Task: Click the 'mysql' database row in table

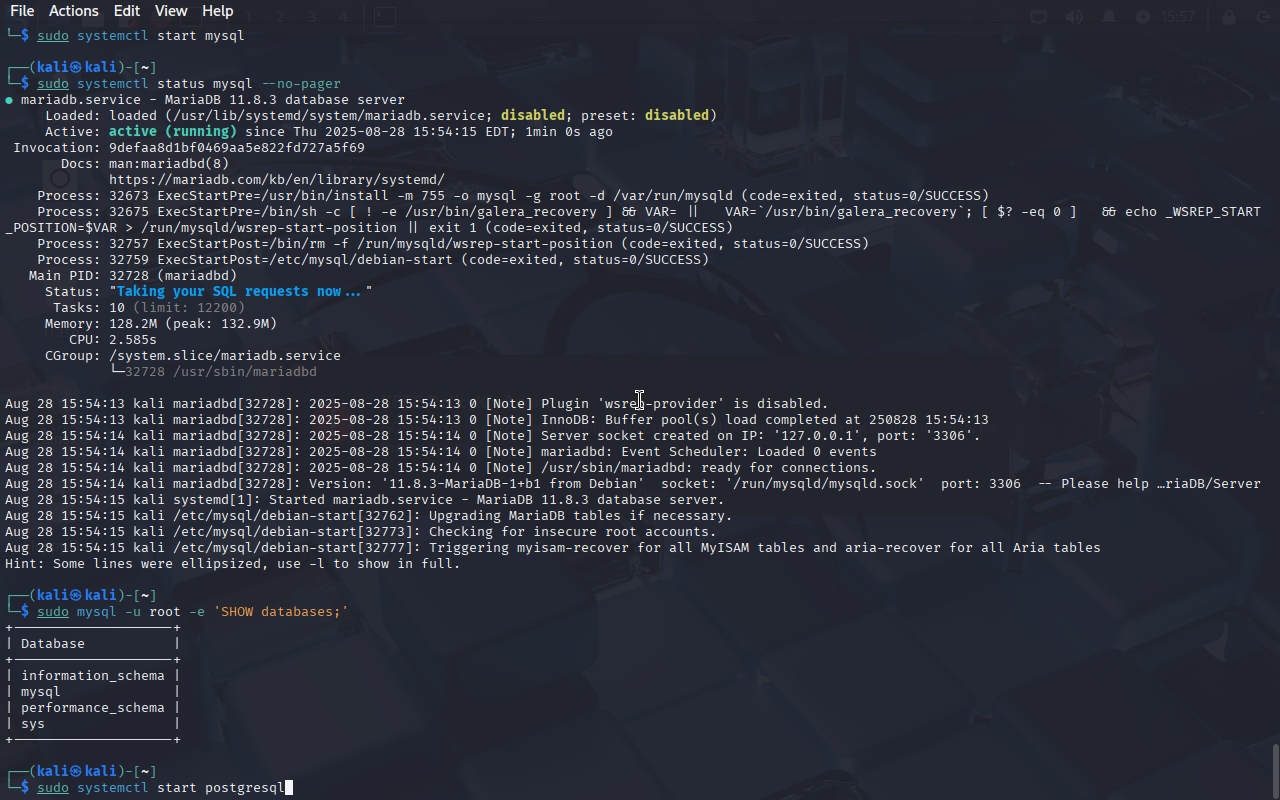Action: pos(41,691)
